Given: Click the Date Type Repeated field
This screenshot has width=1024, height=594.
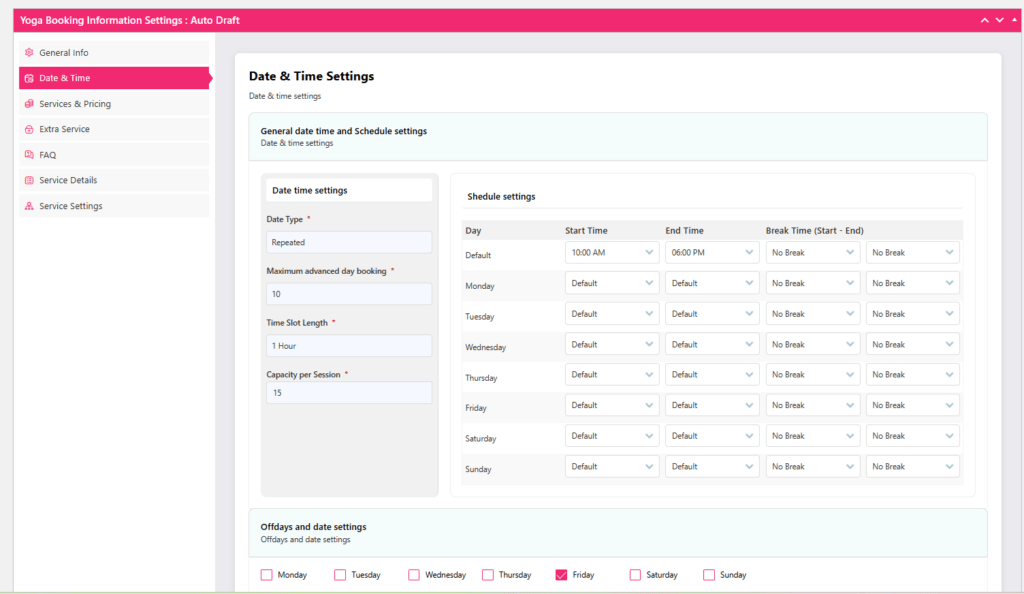Looking at the screenshot, I should 349,242.
